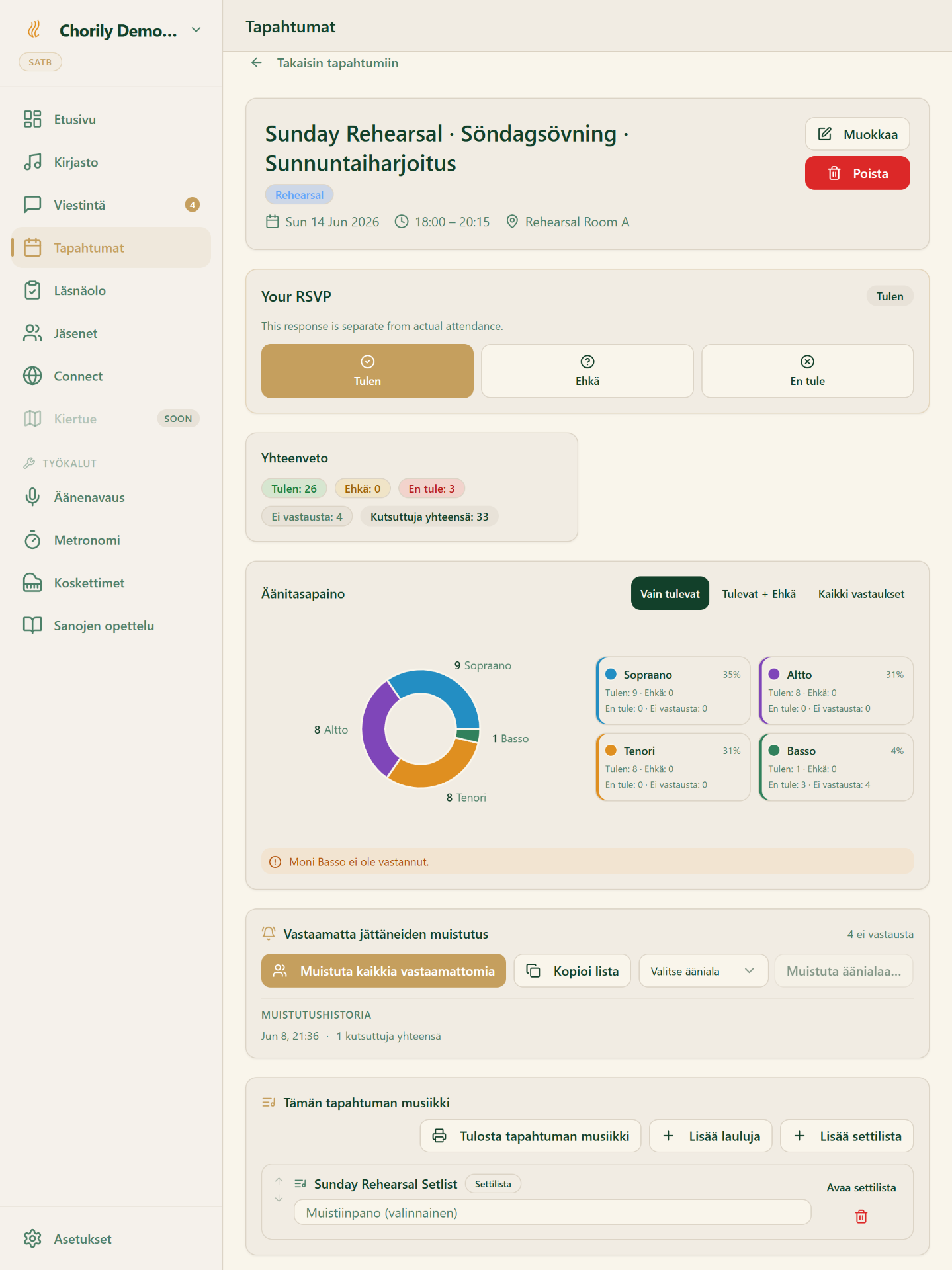Switch balance to Tulevat + Ehkä
This screenshot has width=952, height=1270.
point(759,593)
